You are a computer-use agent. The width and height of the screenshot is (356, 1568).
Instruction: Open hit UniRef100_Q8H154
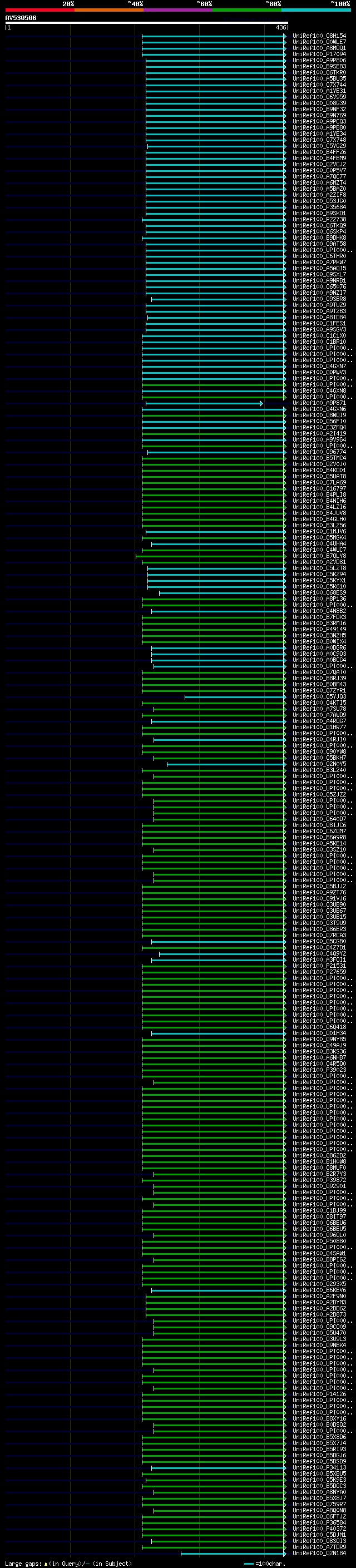pyautogui.click(x=319, y=36)
